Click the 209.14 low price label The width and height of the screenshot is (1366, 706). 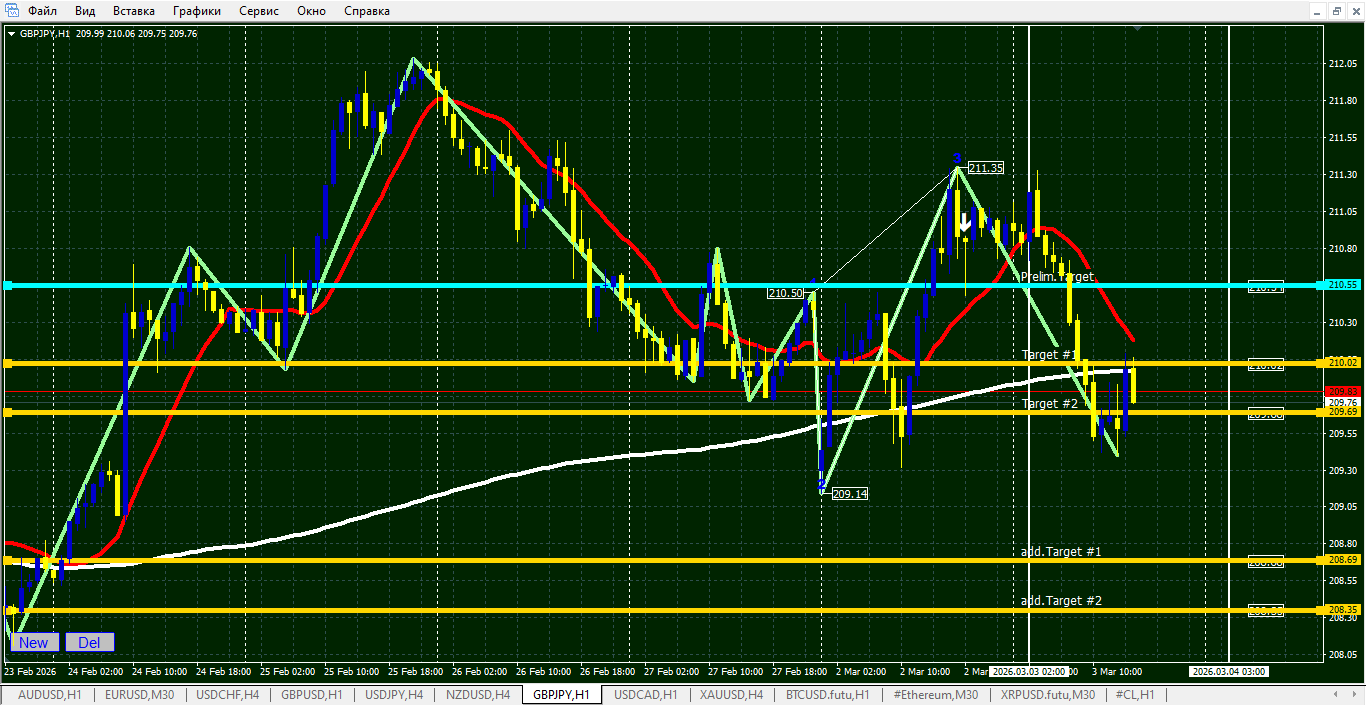(x=849, y=494)
